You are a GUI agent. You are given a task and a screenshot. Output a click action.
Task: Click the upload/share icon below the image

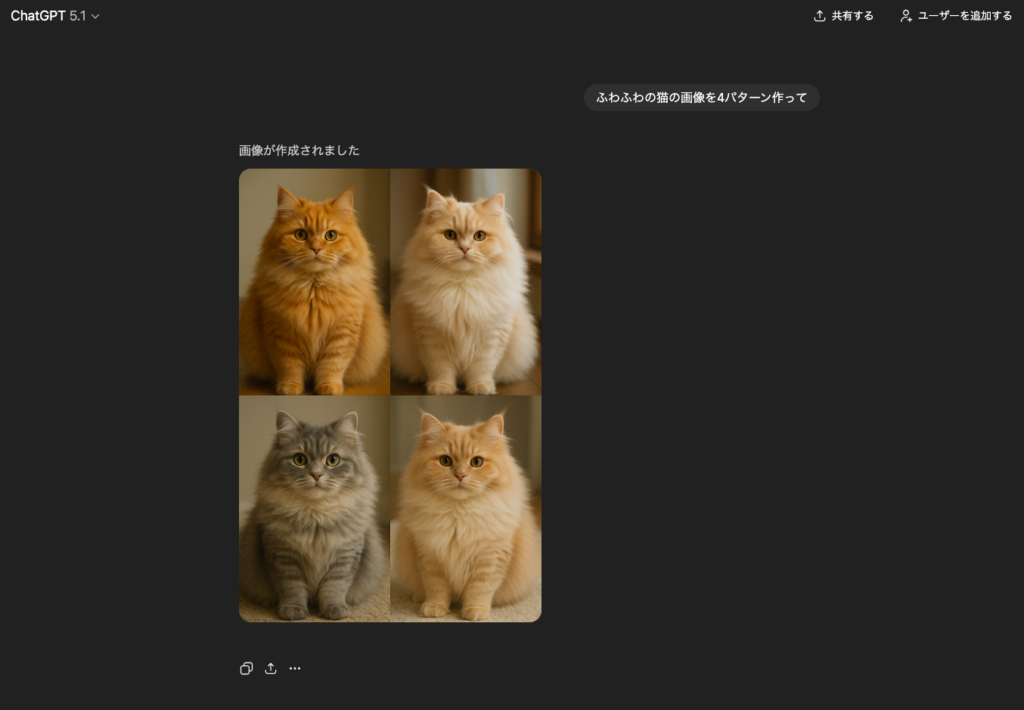[x=270, y=668]
